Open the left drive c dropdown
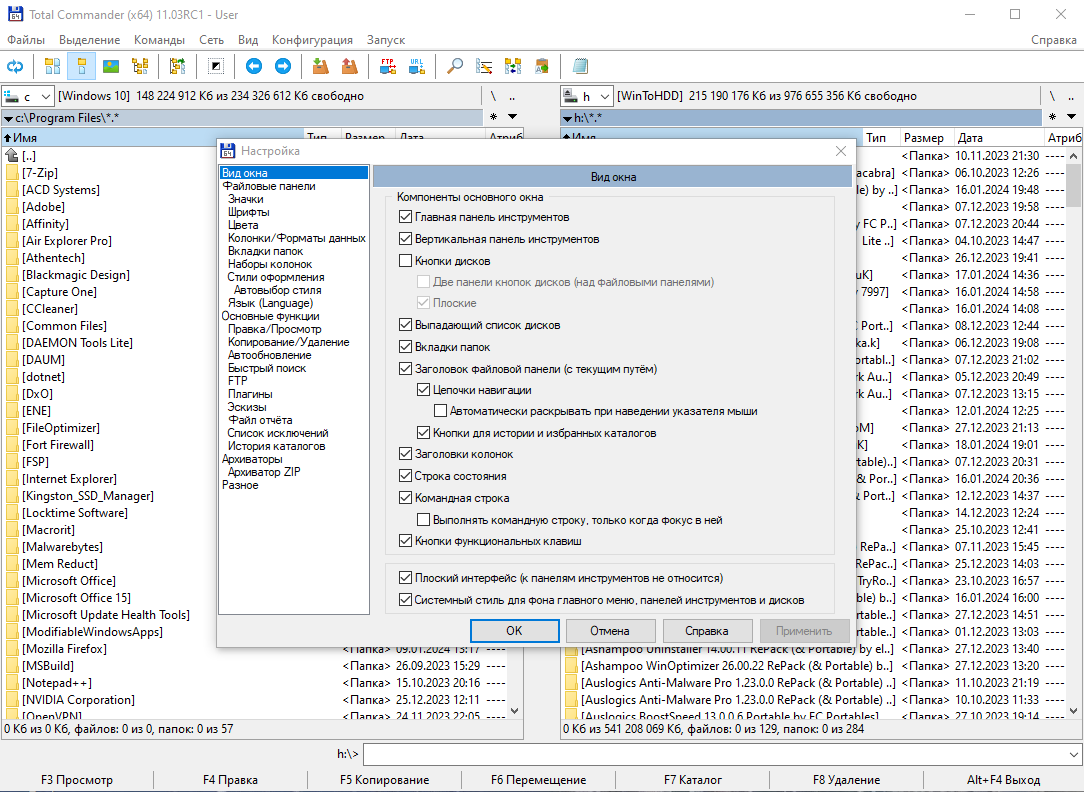1084x792 pixels. point(28,97)
